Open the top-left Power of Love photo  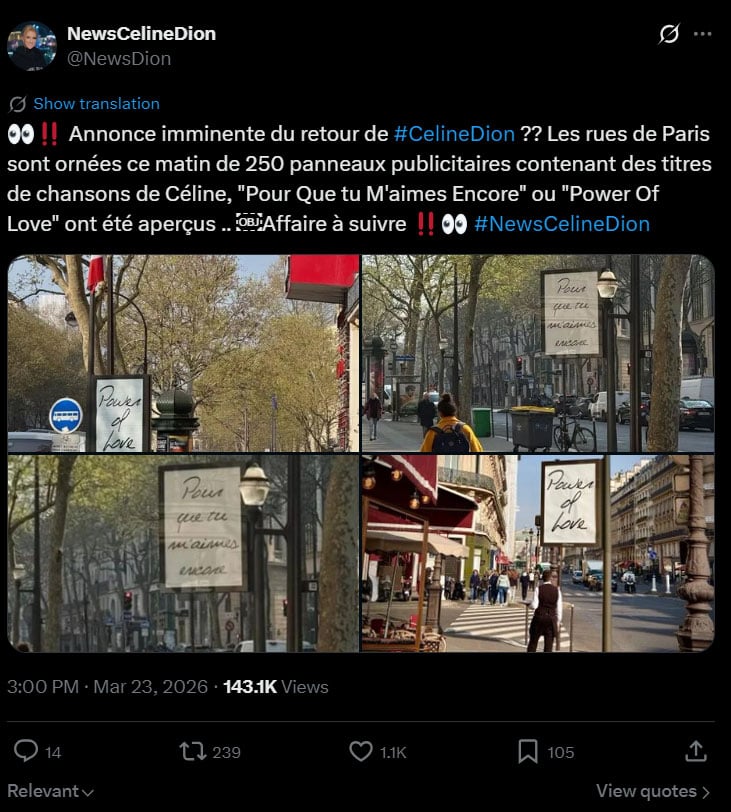tap(183, 353)
